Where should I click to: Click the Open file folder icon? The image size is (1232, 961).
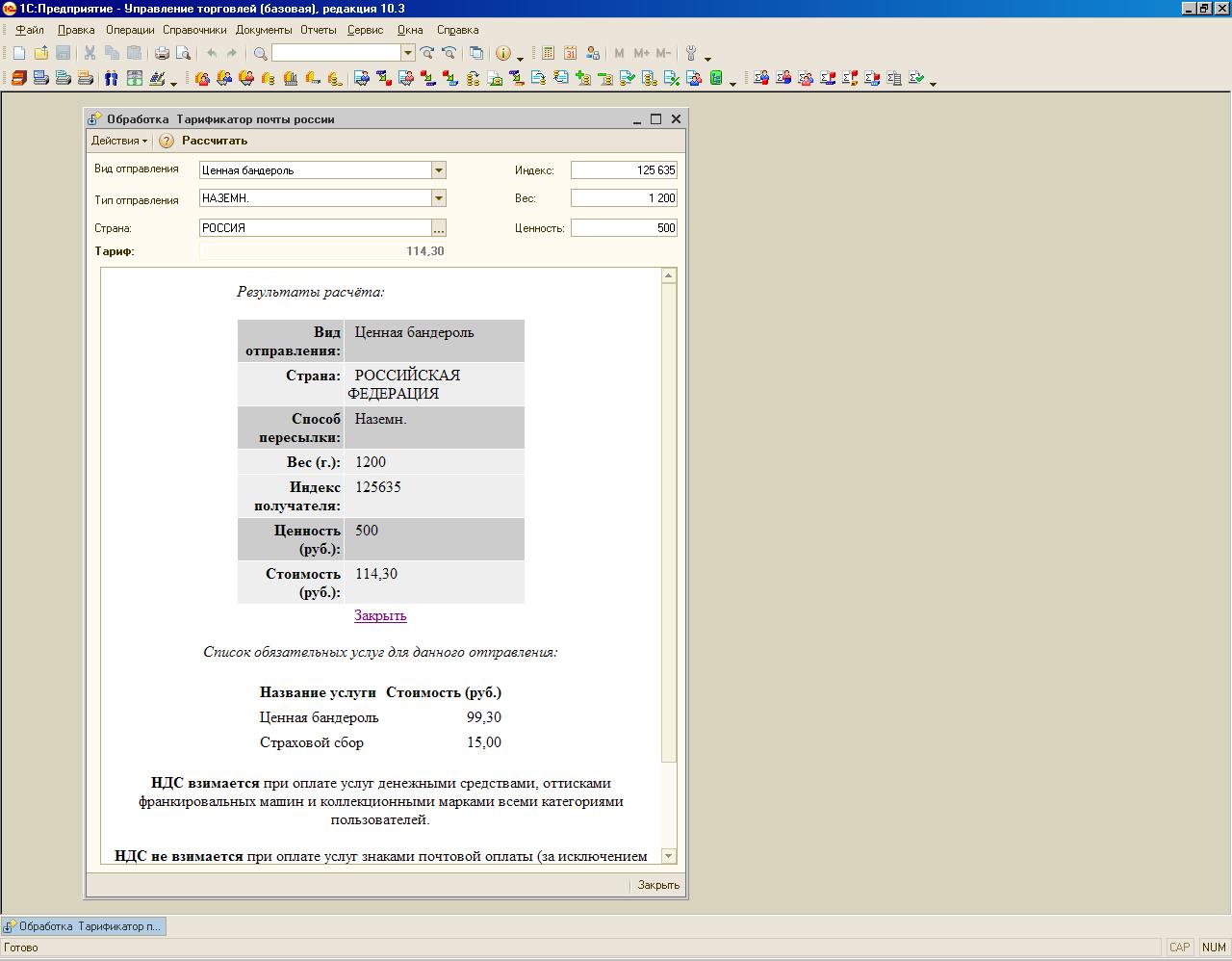click(40, 54)
